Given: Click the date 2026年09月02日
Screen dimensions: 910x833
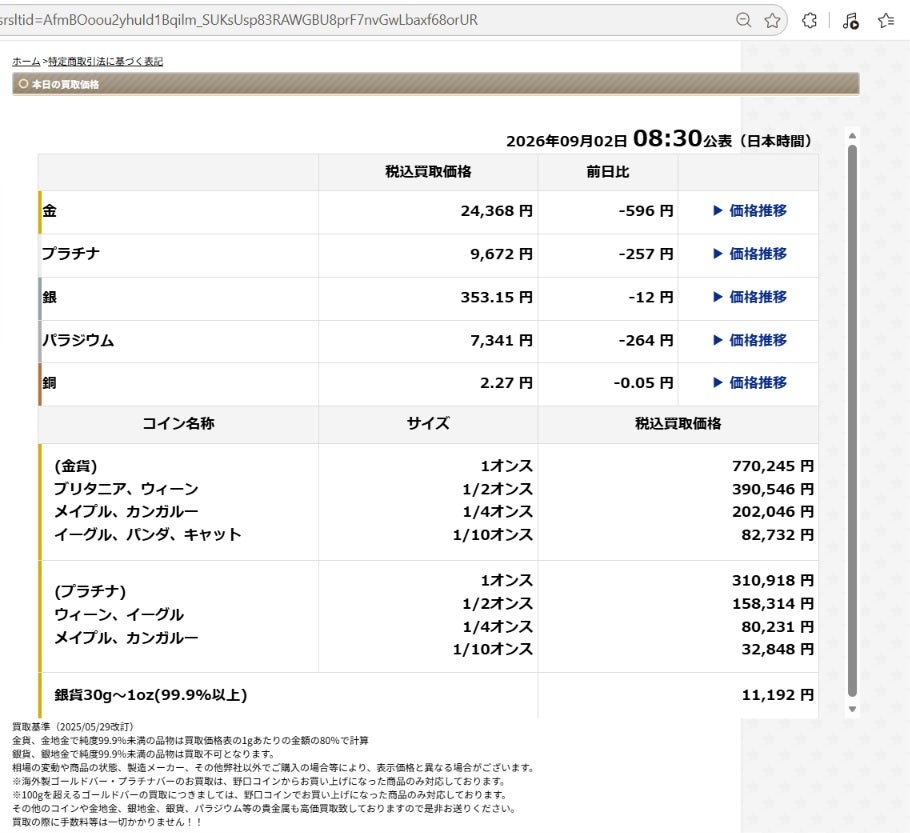Looking at the screenshot, I should click(567, 141).
